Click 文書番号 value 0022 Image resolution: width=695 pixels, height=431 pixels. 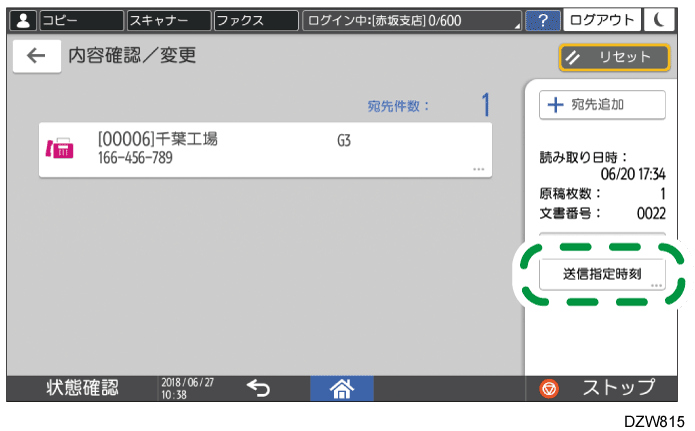point(651,214)
